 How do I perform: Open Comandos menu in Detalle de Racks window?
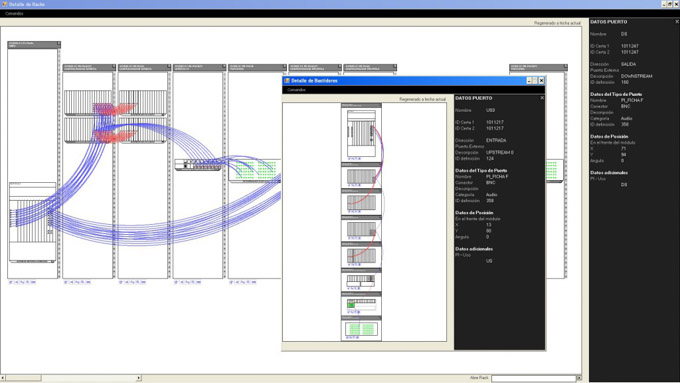click(x=14, y=13)
